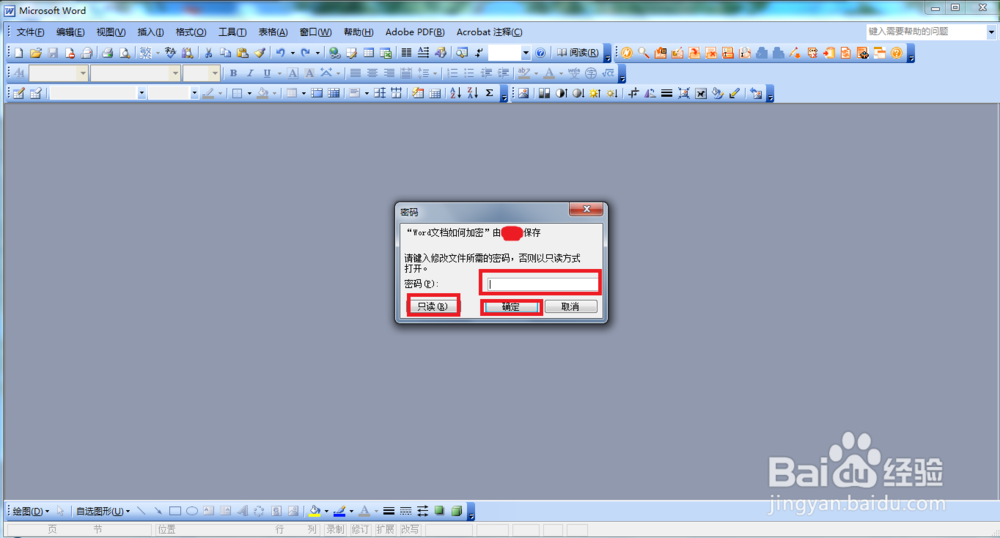Select the Cut scissors icon

(x=208, y=53)
